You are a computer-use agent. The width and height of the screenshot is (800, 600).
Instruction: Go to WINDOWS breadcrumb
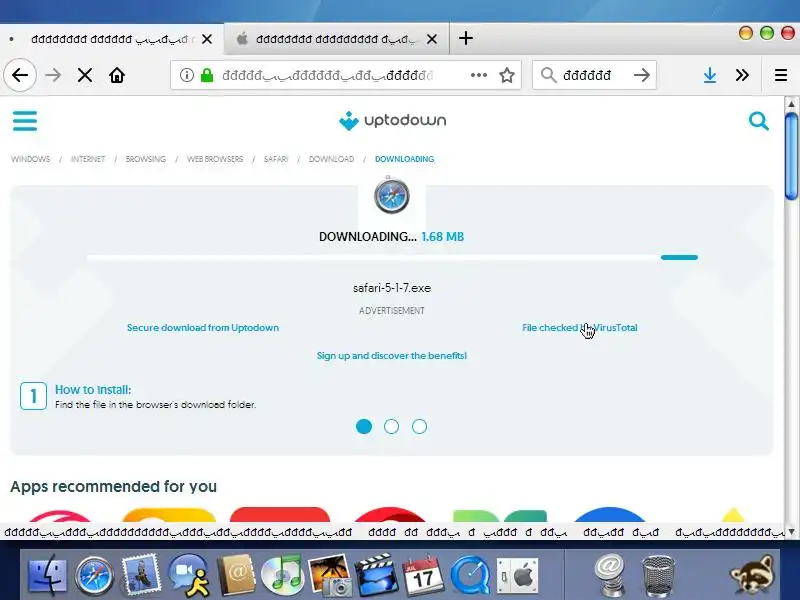31,159
